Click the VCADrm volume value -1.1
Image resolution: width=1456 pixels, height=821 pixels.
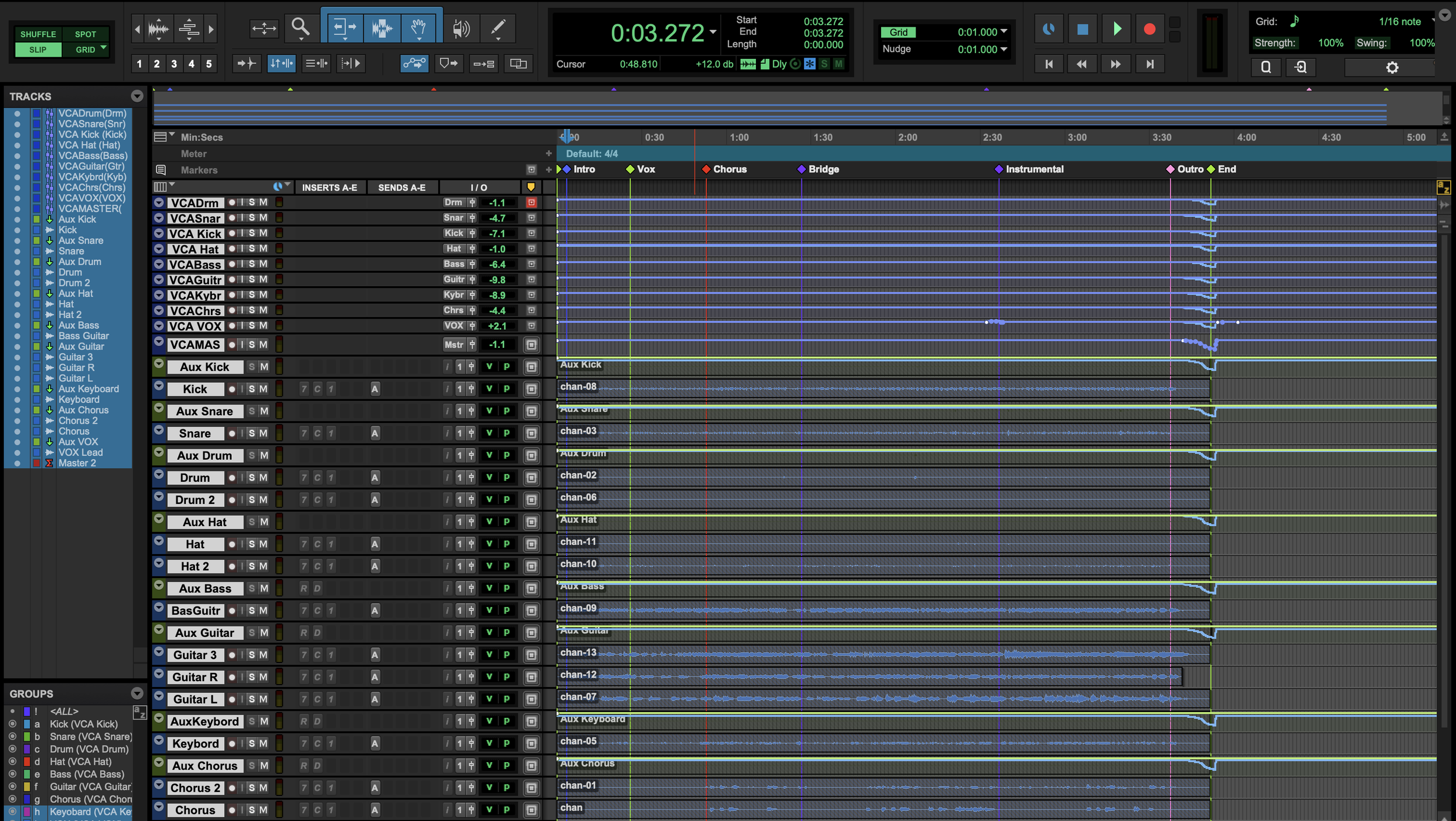[497, 203]
